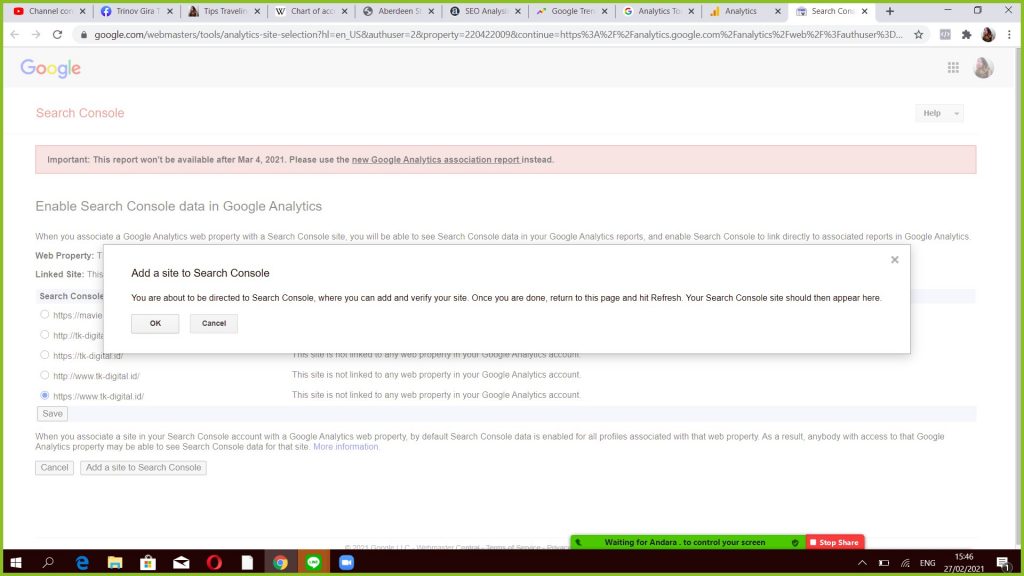Launch Opera from the taskbar
The width and height of the screenshot is (1024, 576).
point(214,563)
